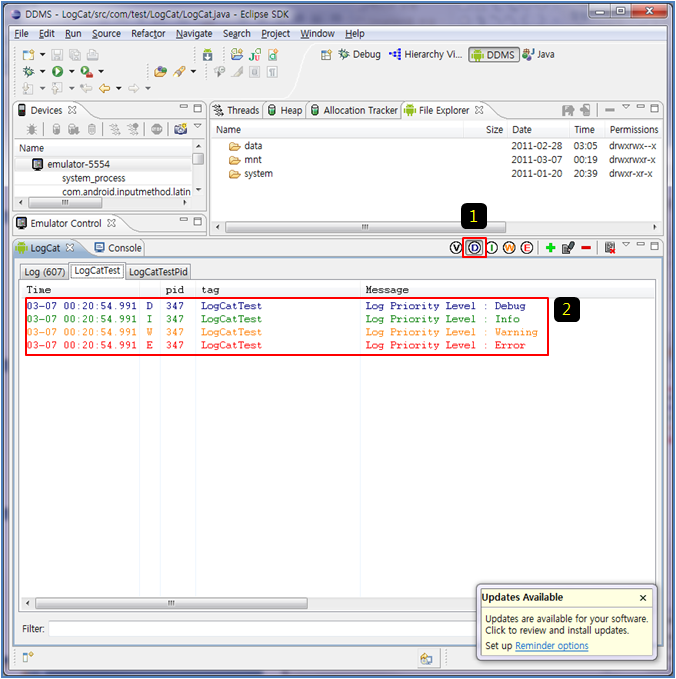Click the File Explorer delete minus icon
The width and height of the screenshot is (676, 679).
point(610,110)
